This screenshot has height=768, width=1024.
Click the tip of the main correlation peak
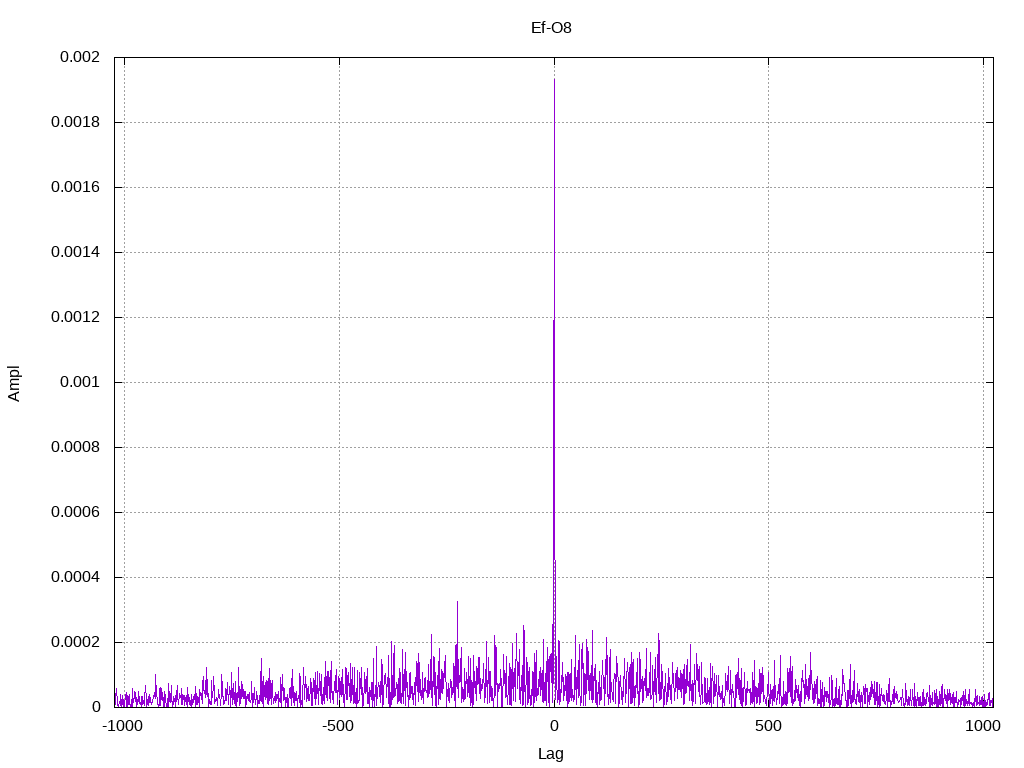(554, 80)
